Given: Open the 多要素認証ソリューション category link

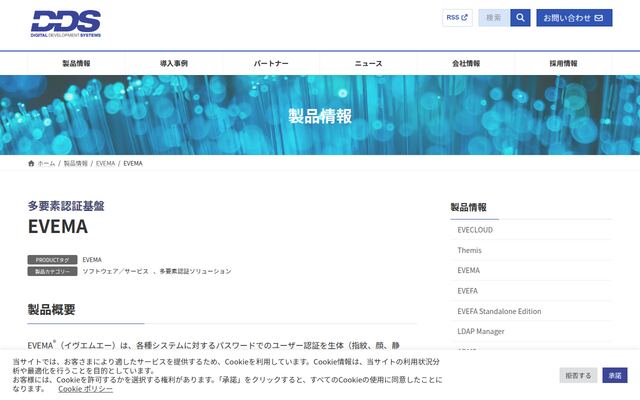Looking at the screenshot, I should 195,271.
